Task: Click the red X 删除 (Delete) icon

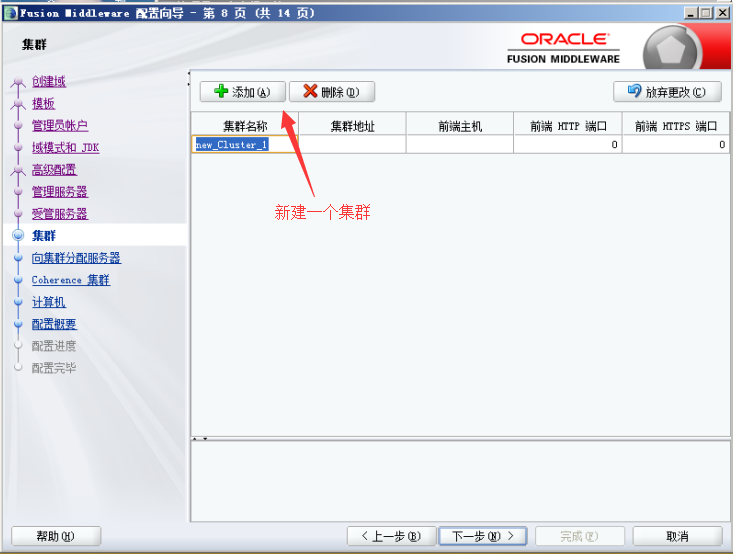Action: (310, 92)
